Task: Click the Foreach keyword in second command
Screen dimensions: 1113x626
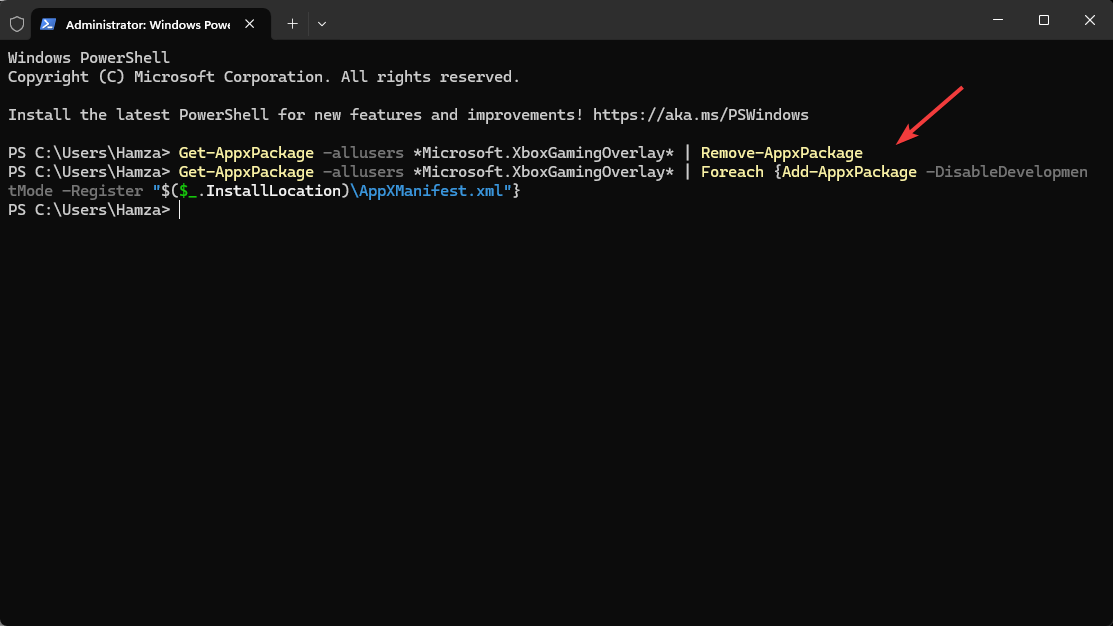Action: pyautogui.click(x=731, y=172)
